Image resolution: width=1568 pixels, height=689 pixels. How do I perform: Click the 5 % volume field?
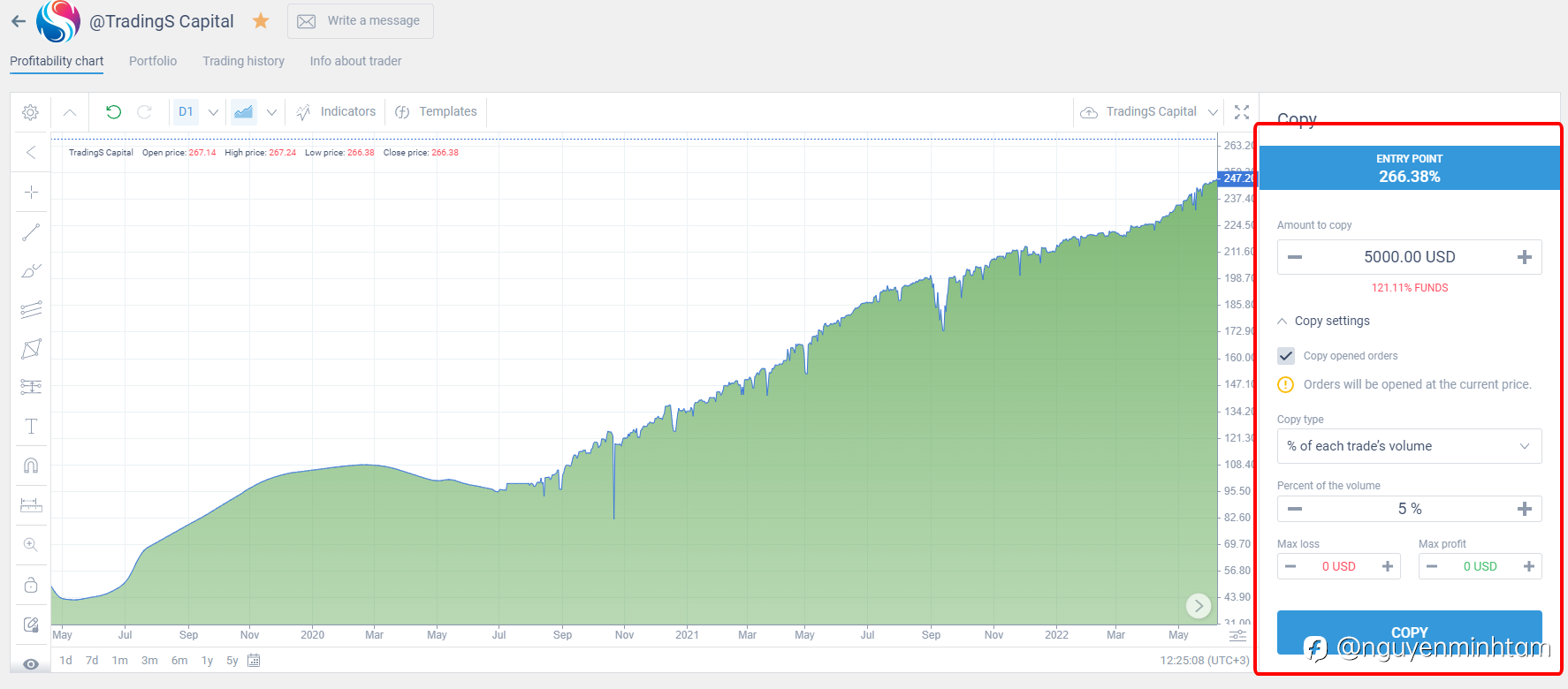coord(1410,509)
